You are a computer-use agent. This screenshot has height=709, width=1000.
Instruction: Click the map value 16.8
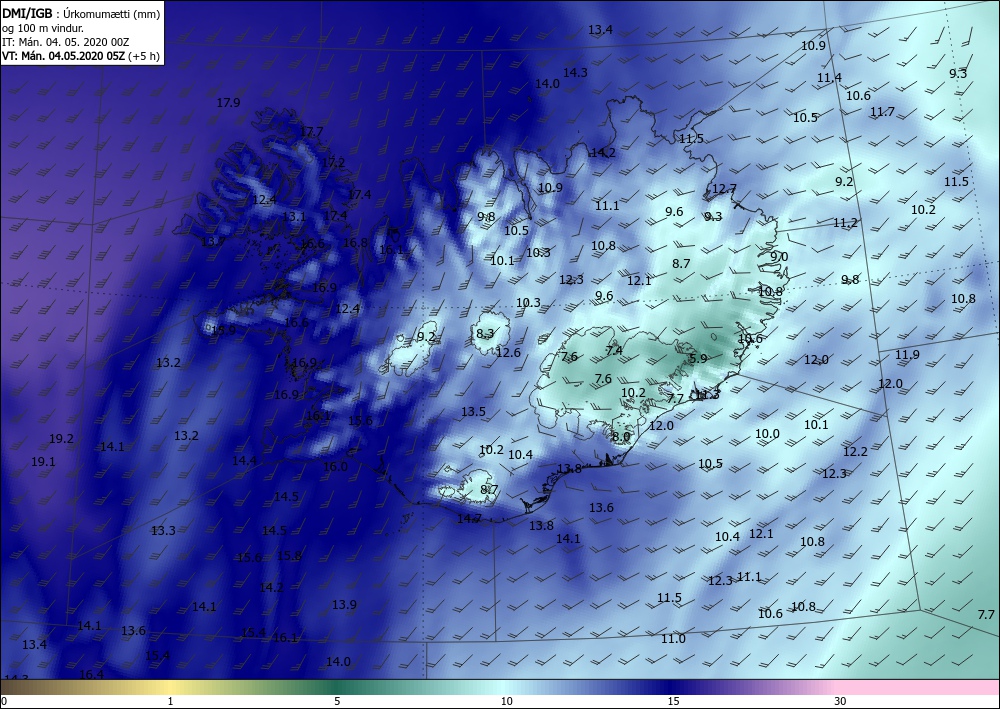[355, 242]
